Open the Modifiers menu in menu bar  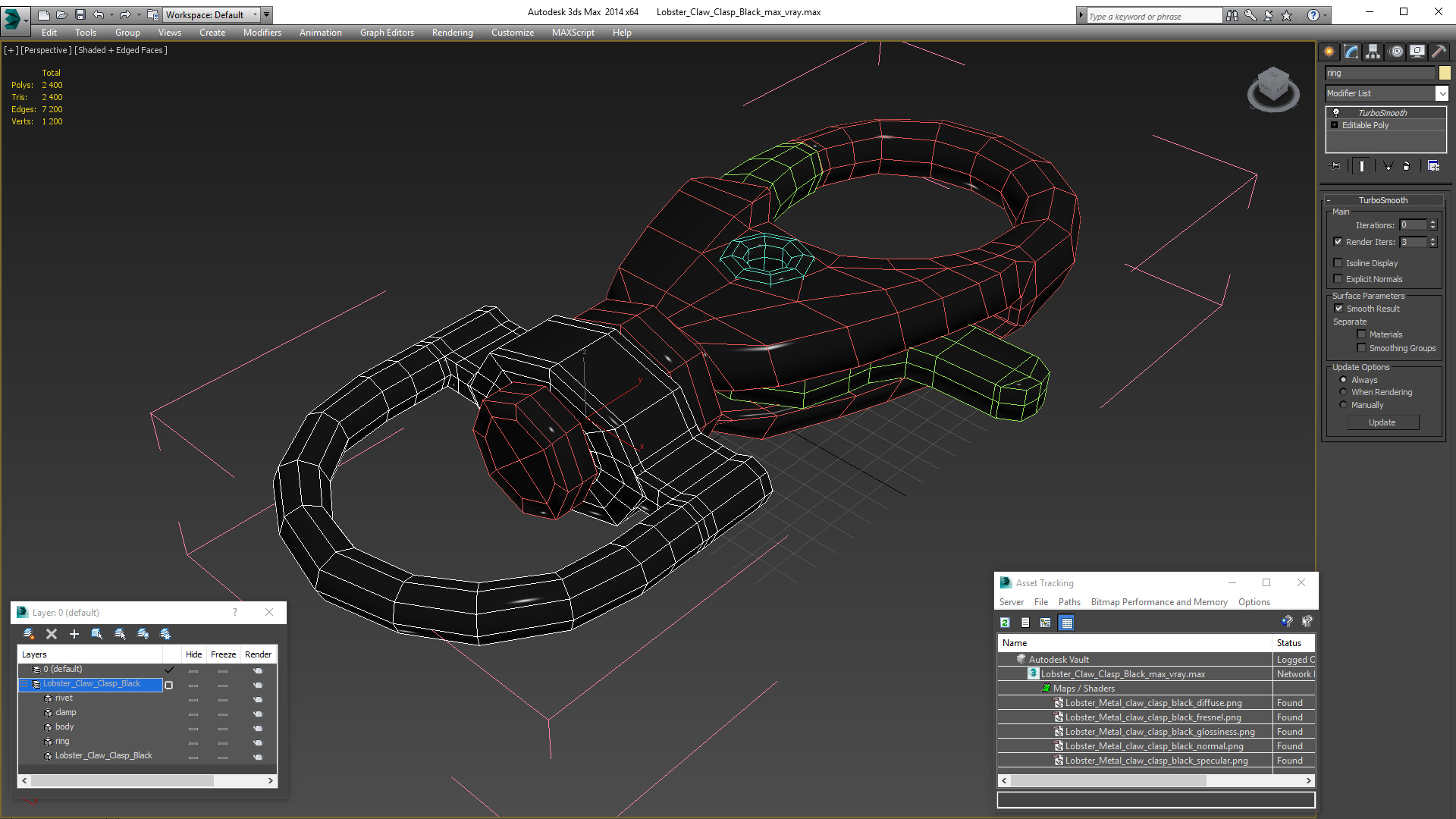coord(260,32)
